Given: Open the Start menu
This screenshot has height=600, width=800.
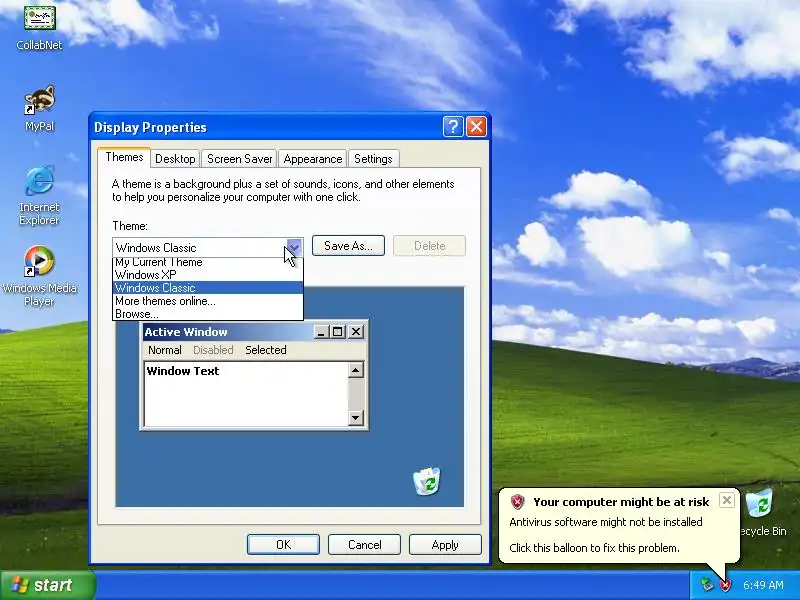Looking at the screenshot, I should pyautogui.click(x=47, y=585).
